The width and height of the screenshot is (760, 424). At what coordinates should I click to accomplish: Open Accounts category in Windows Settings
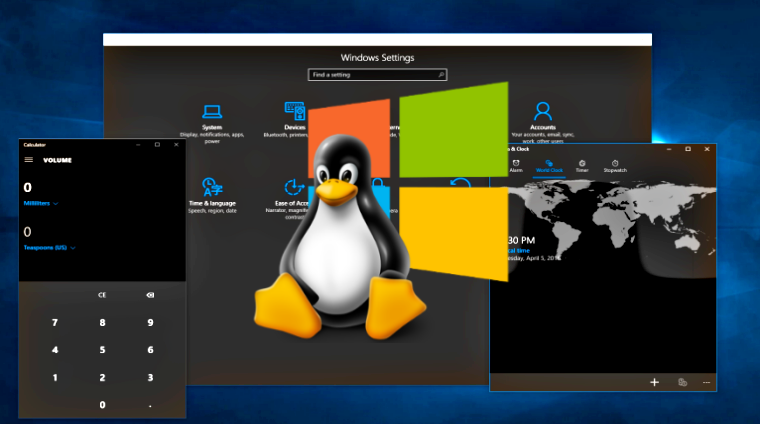(x=542, y=122)
